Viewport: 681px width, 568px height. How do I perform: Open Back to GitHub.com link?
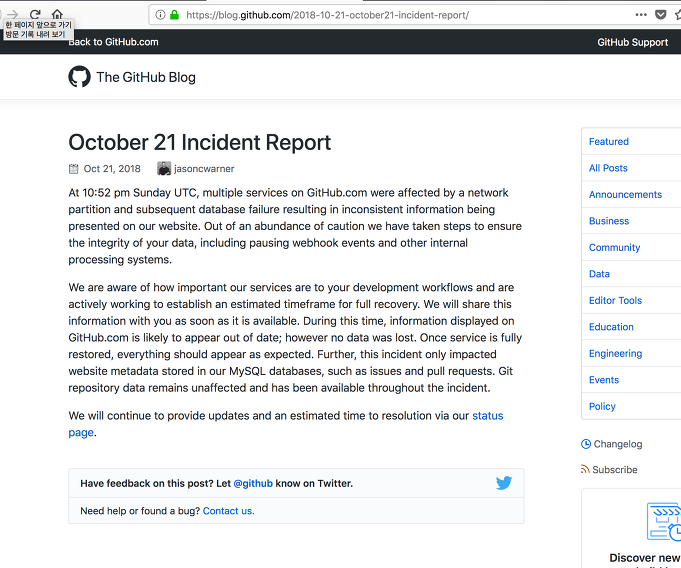click(113, 42)
